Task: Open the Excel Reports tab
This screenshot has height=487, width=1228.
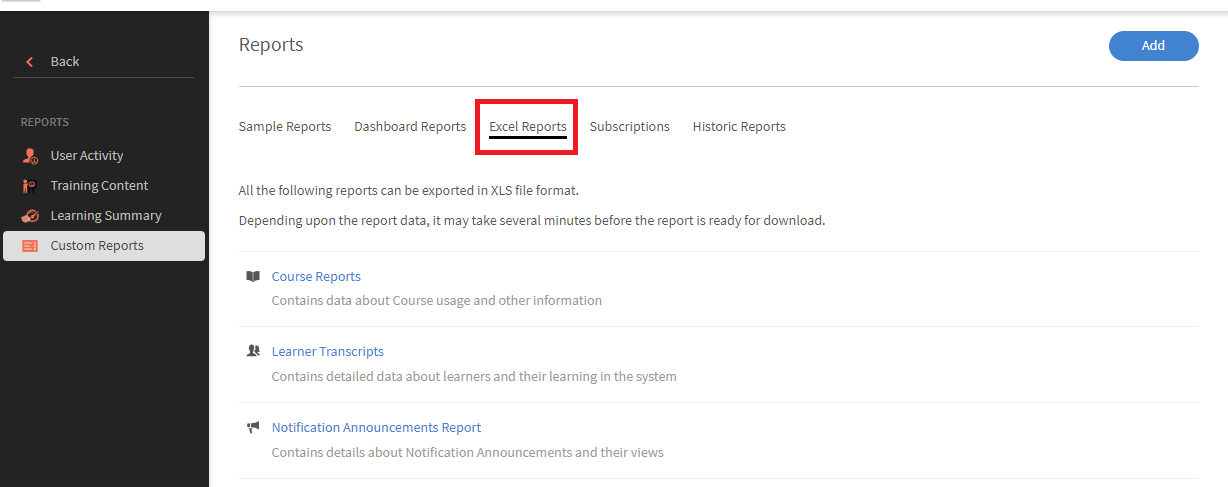Action: 528,127
